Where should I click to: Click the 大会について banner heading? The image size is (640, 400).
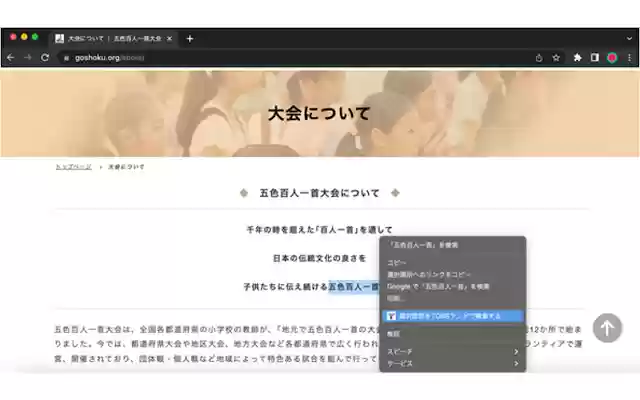319,113
